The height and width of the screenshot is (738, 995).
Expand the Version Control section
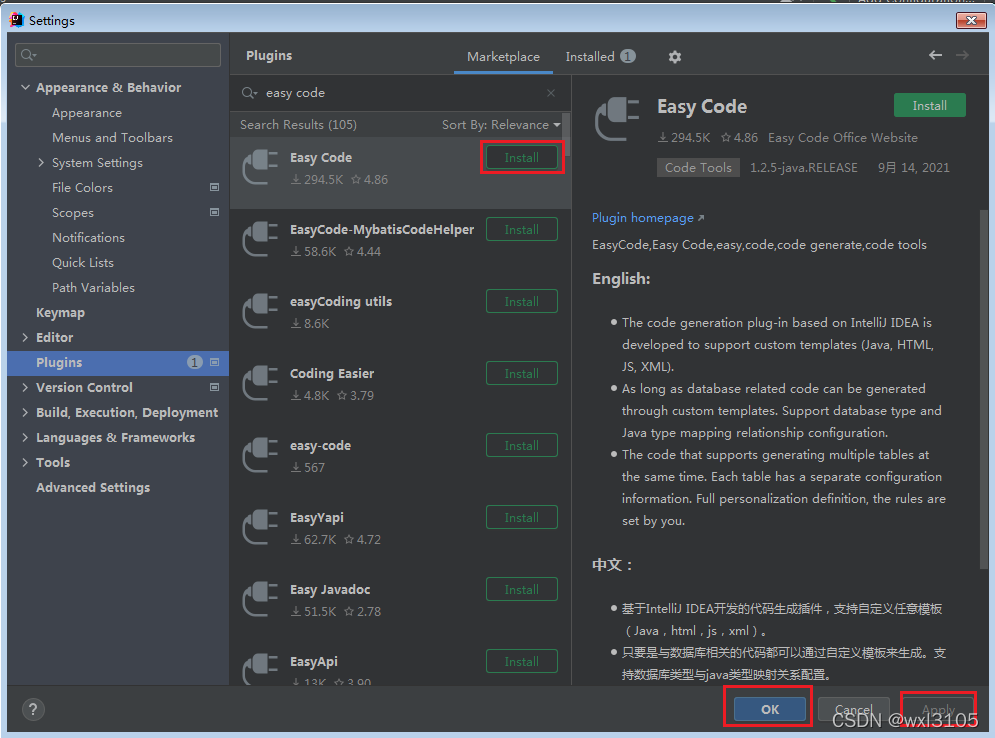click(x=25, y=387)
